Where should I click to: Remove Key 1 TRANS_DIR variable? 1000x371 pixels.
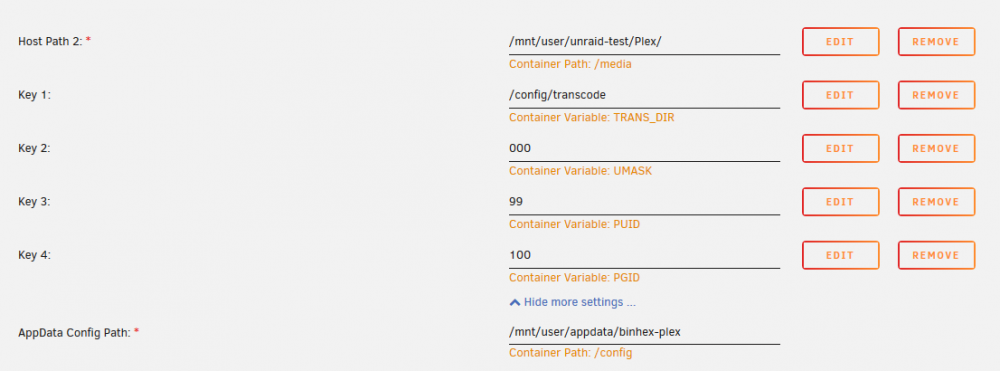[936, 95]
